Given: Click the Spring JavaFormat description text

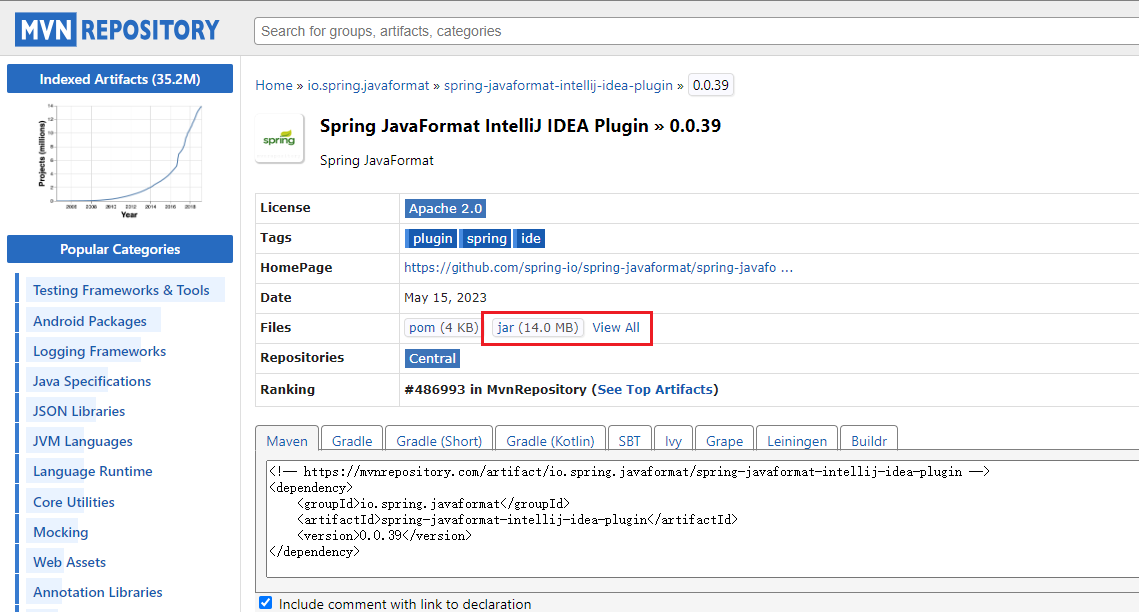Looking at the screenshot, I should pyautogui.click(x=376, y=160).
